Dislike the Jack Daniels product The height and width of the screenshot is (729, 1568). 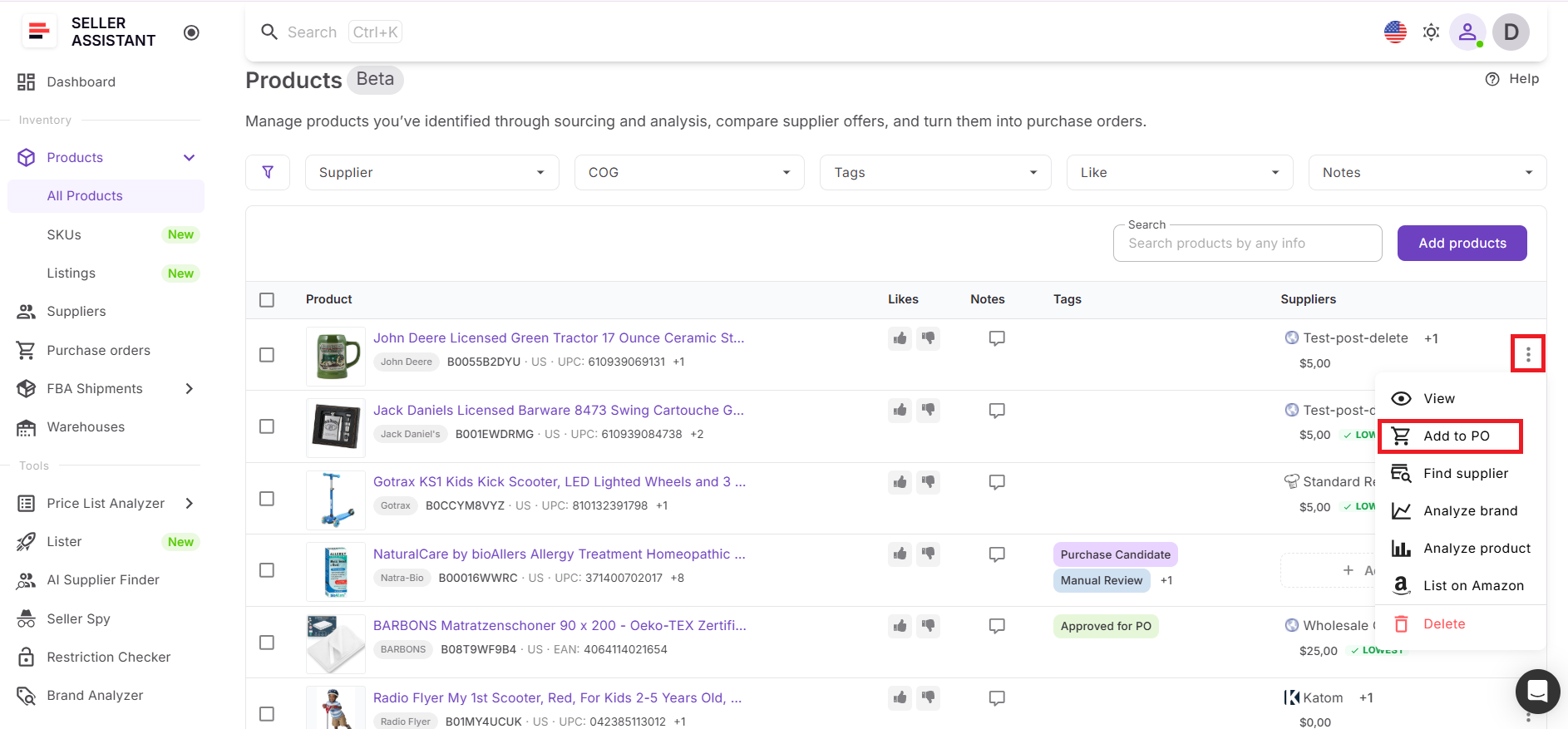(x=928, y=410)
